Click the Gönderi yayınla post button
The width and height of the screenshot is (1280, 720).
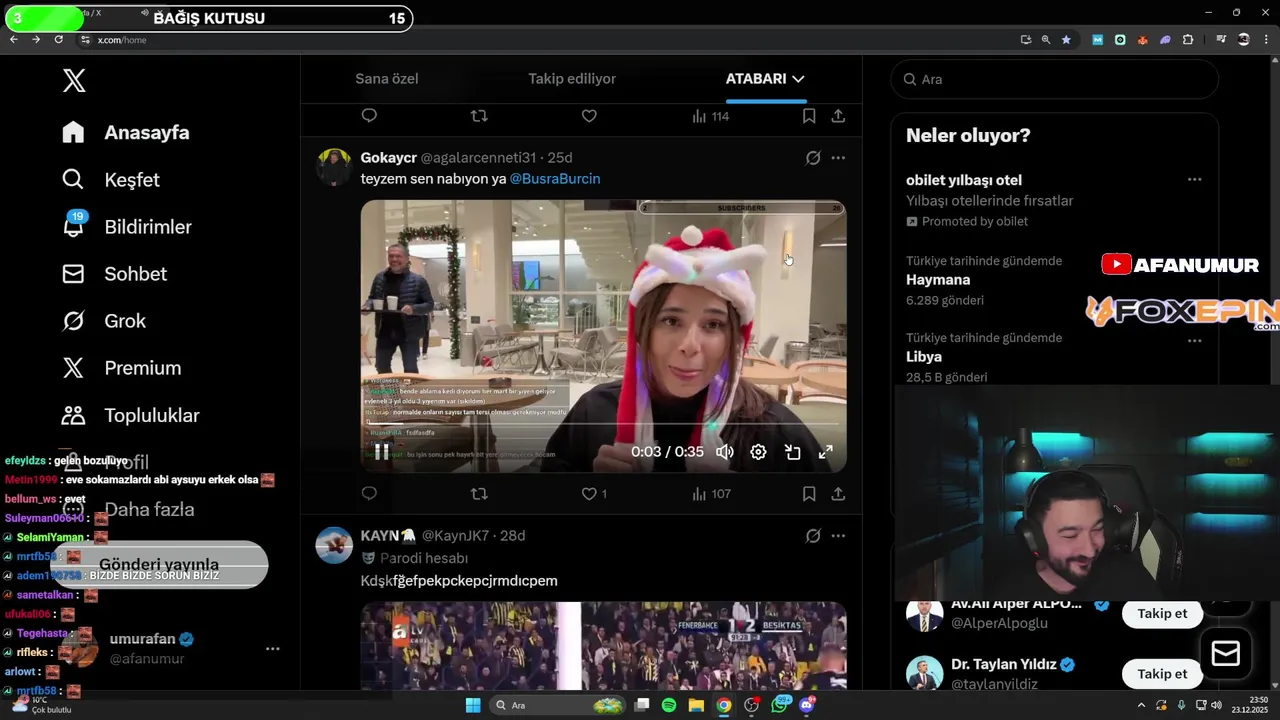pos(159,565)
